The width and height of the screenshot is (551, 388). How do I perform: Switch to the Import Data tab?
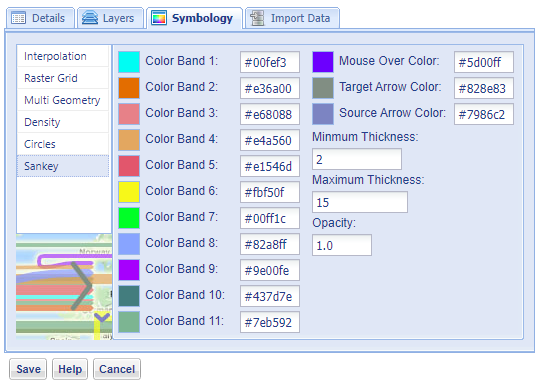pos(292,18)
